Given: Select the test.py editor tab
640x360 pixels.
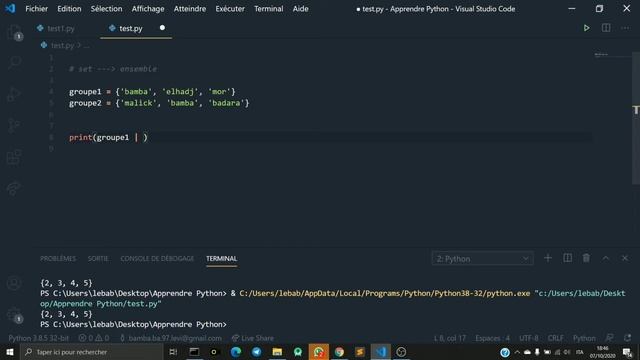Looking at the screenshot, I should click(x=131, y=29).
